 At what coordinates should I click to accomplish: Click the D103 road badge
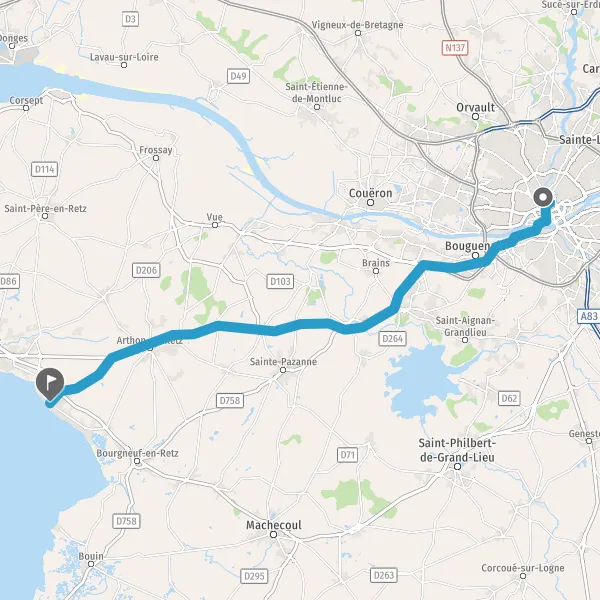tap(280, 282)
